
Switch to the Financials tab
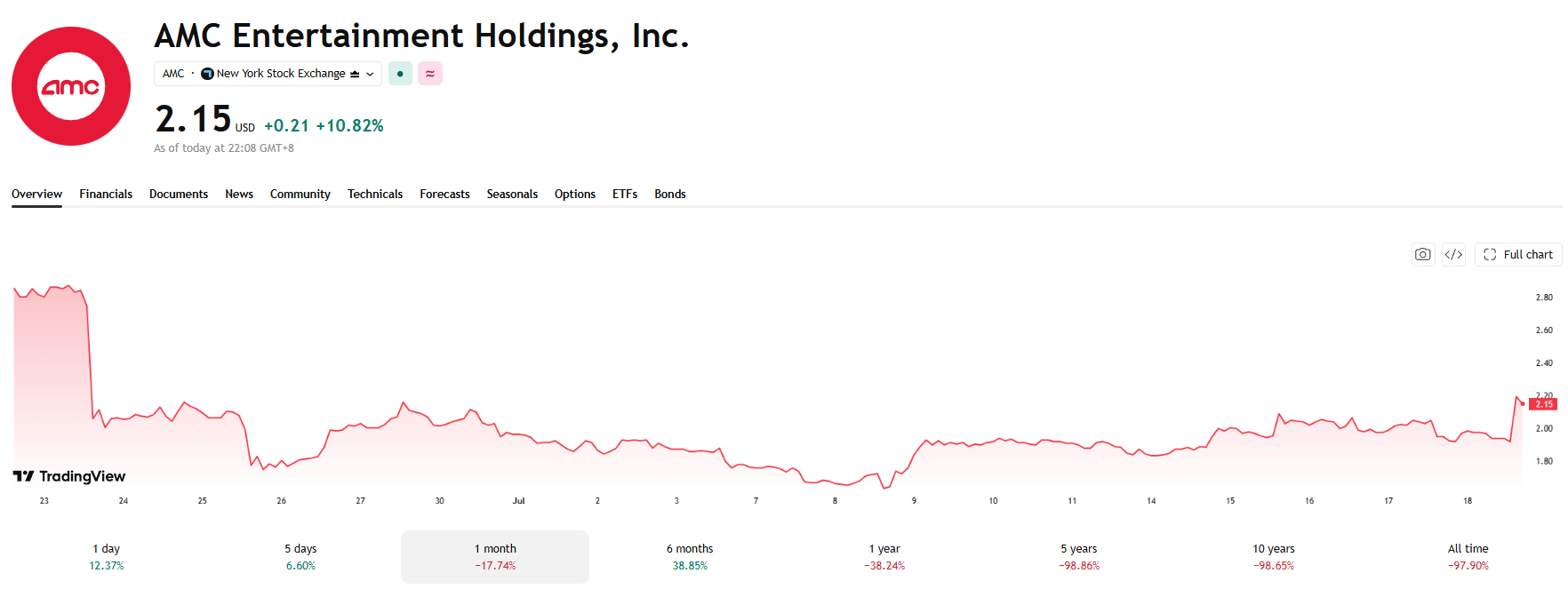[106, 194]
